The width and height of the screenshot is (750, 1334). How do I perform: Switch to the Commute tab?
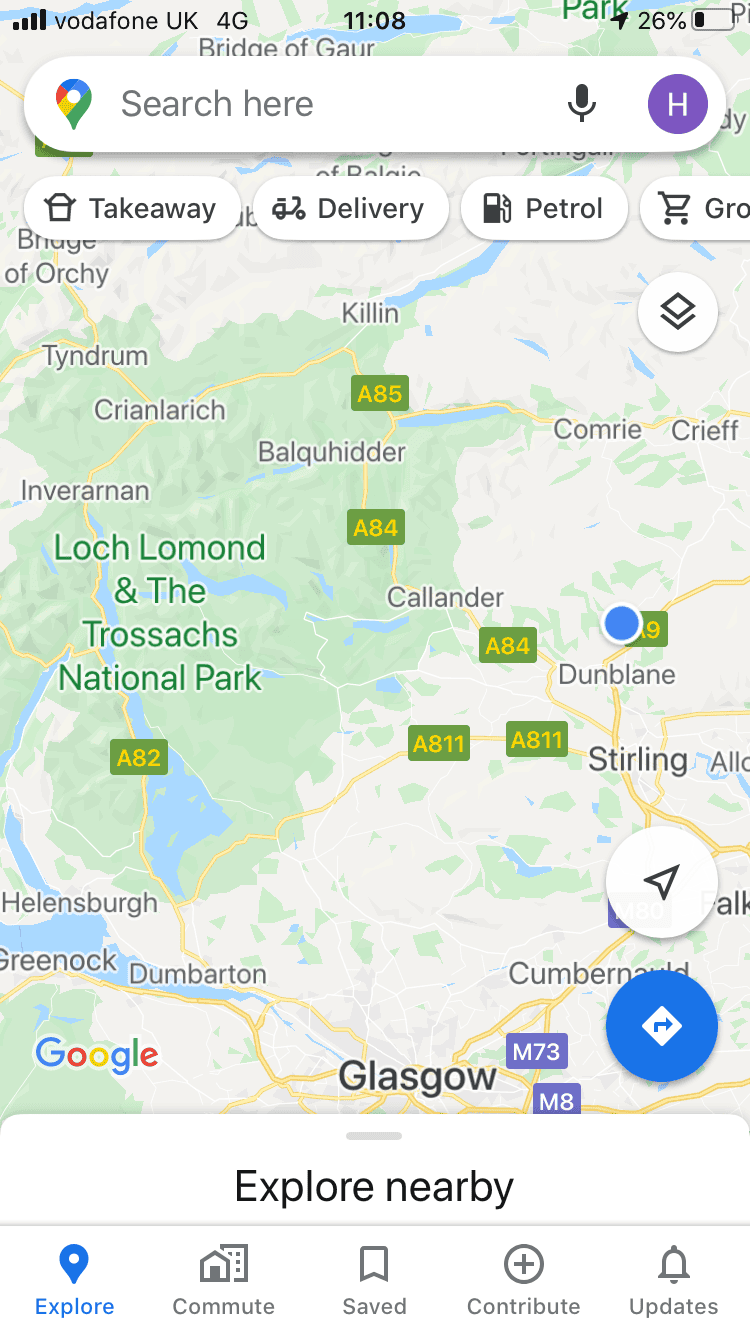[x=224, y=1281]
